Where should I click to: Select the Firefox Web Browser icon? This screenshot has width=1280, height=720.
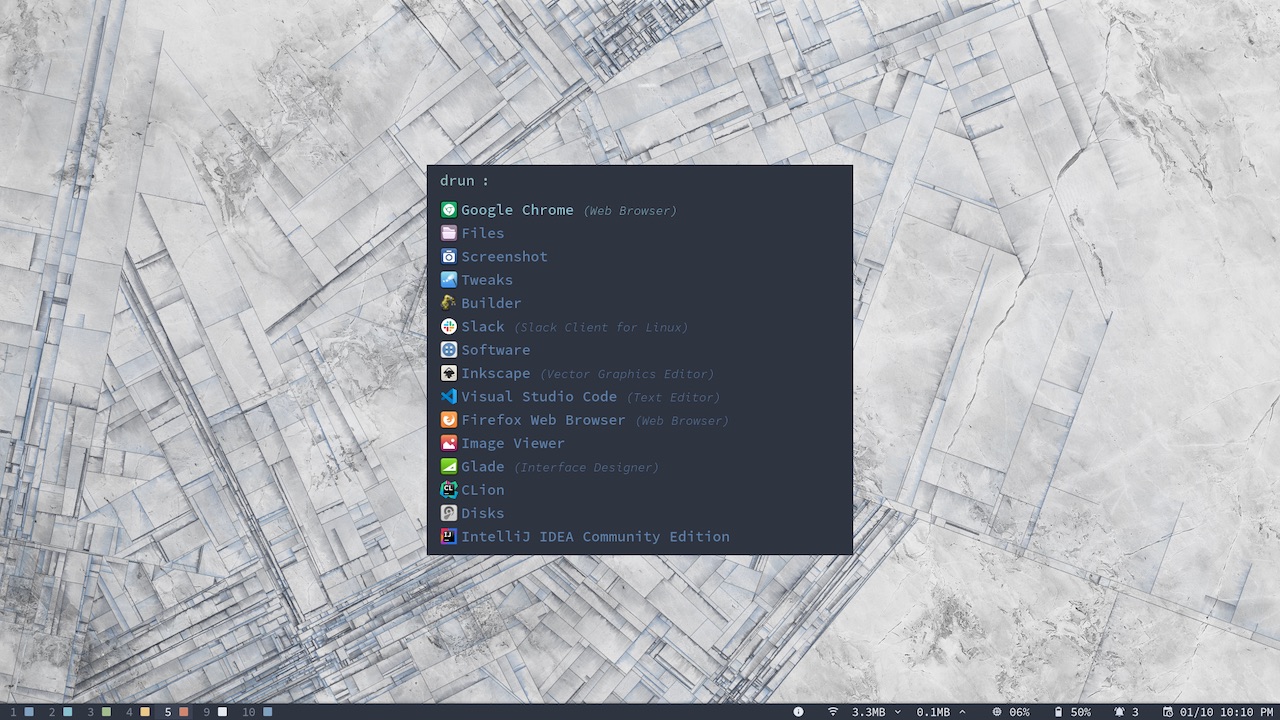448,420
